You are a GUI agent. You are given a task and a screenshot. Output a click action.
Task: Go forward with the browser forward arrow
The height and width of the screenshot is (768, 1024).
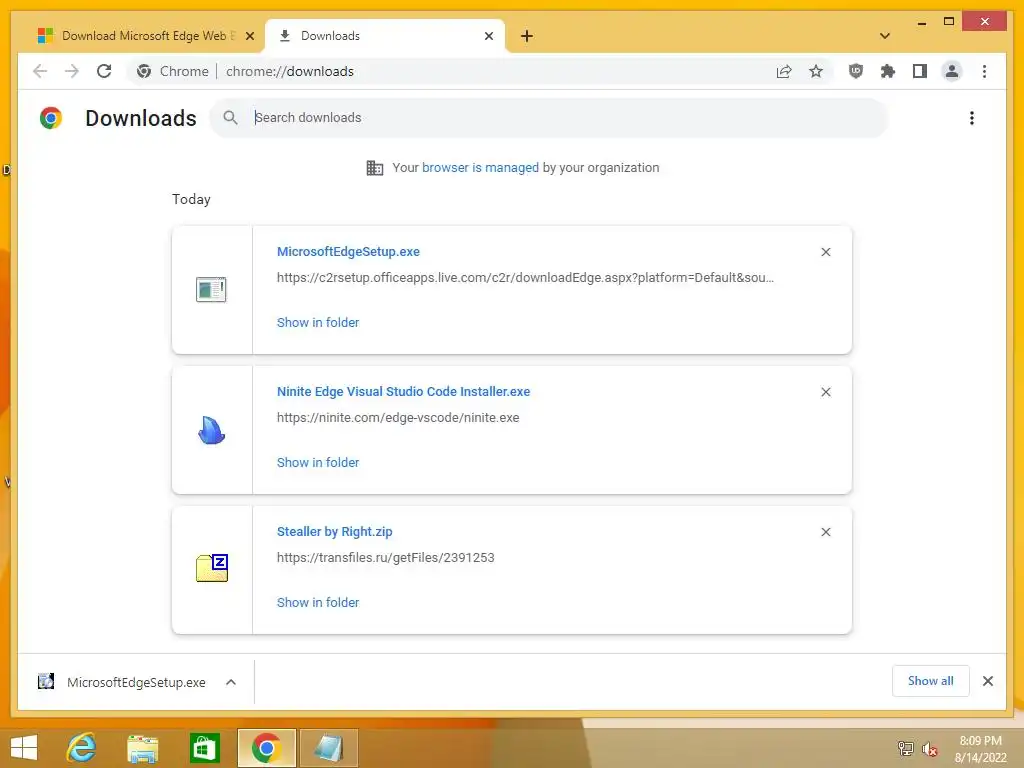(x=72, y=71)
